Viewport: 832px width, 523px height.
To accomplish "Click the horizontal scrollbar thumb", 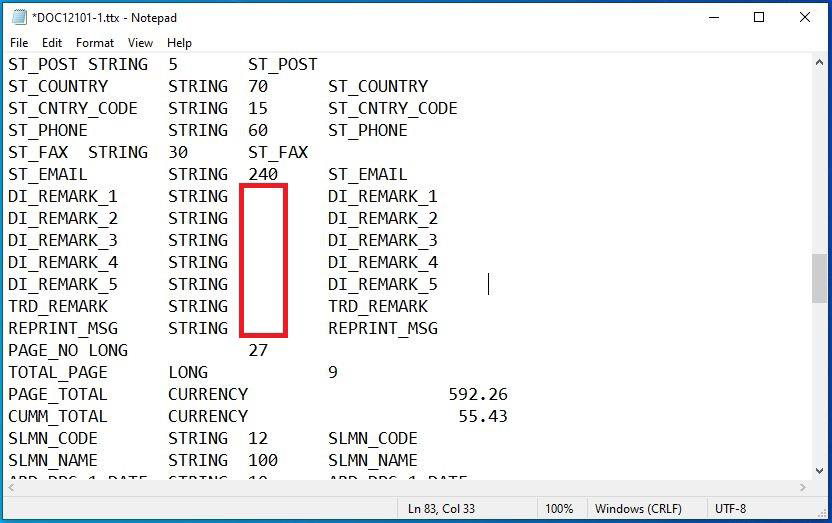I will click(400, 487).
